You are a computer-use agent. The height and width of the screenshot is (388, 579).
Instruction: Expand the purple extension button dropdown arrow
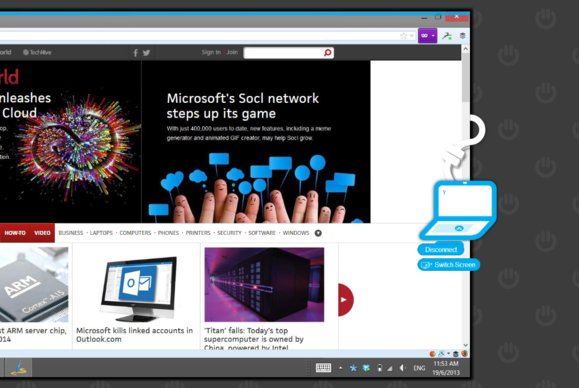[x=433, y=36]
